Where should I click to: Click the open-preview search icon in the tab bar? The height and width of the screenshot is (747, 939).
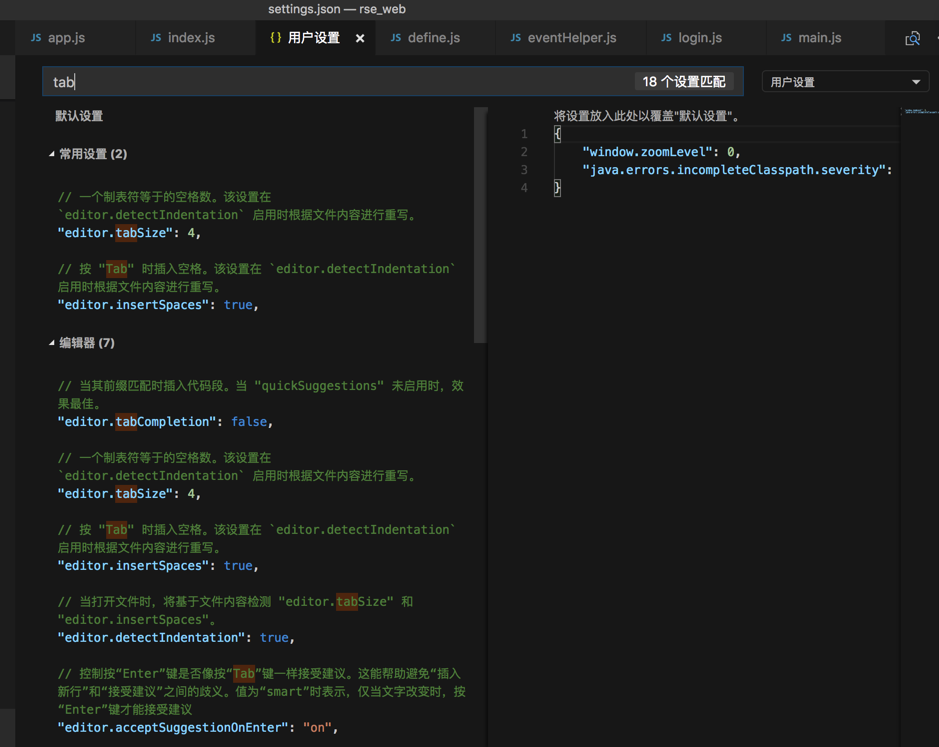912,38
